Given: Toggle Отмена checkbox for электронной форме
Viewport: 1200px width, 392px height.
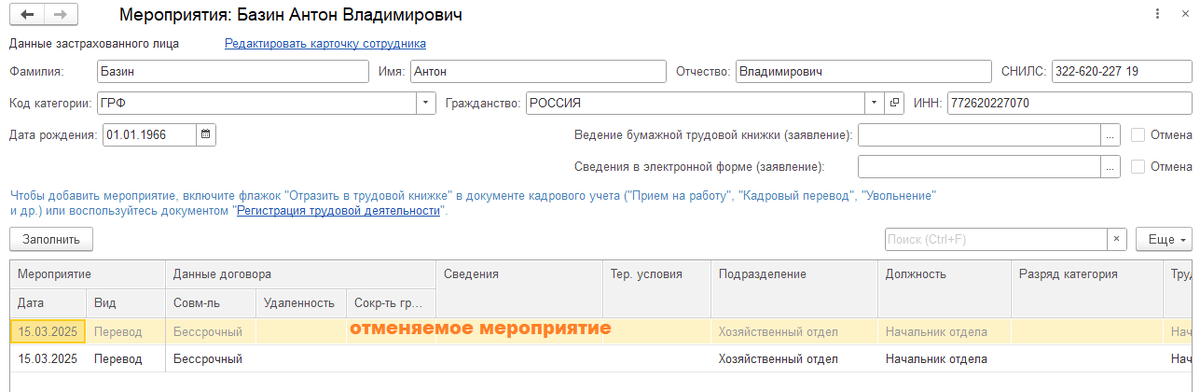Looking at the screenshot, I should (1138, 166).
